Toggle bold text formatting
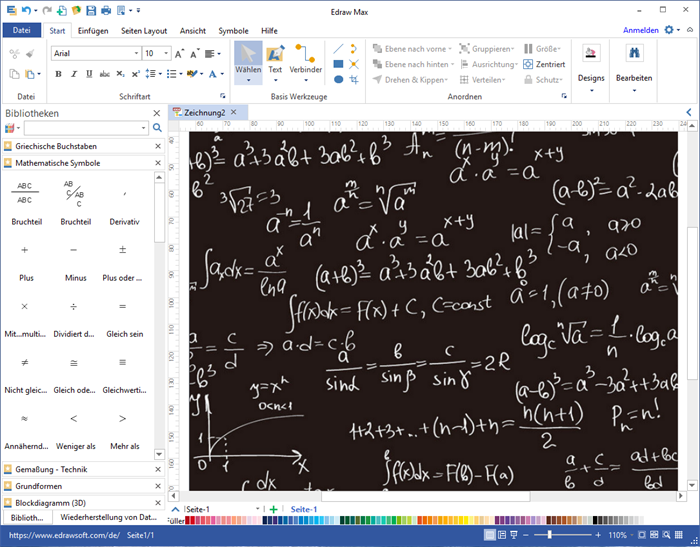The height and width of the screenshot is (547, 700). (x=59, y=74)
